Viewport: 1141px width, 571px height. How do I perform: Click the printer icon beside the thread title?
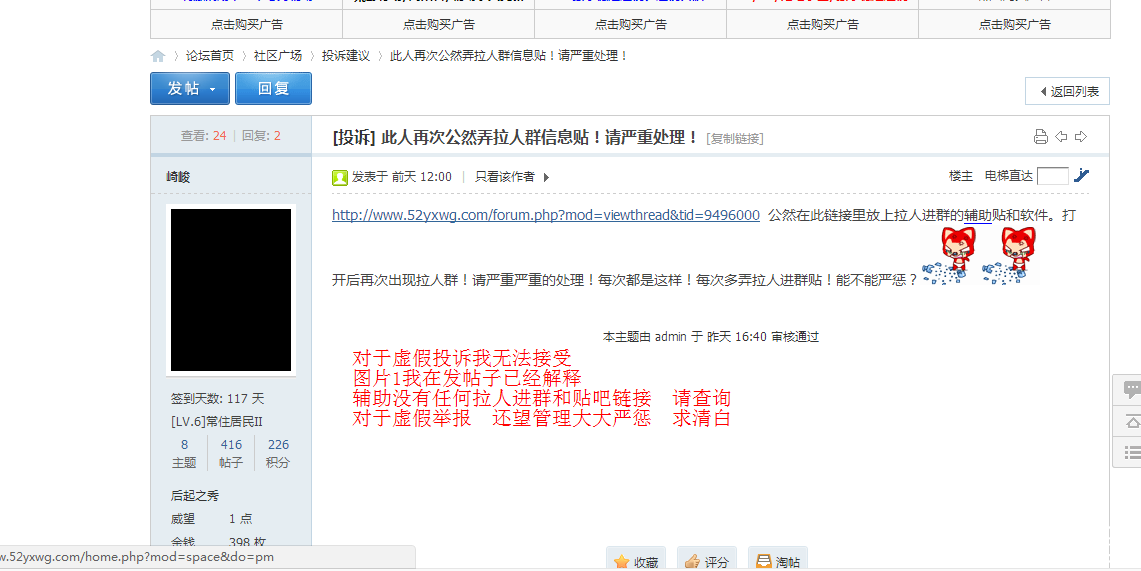click(1041, 137)
